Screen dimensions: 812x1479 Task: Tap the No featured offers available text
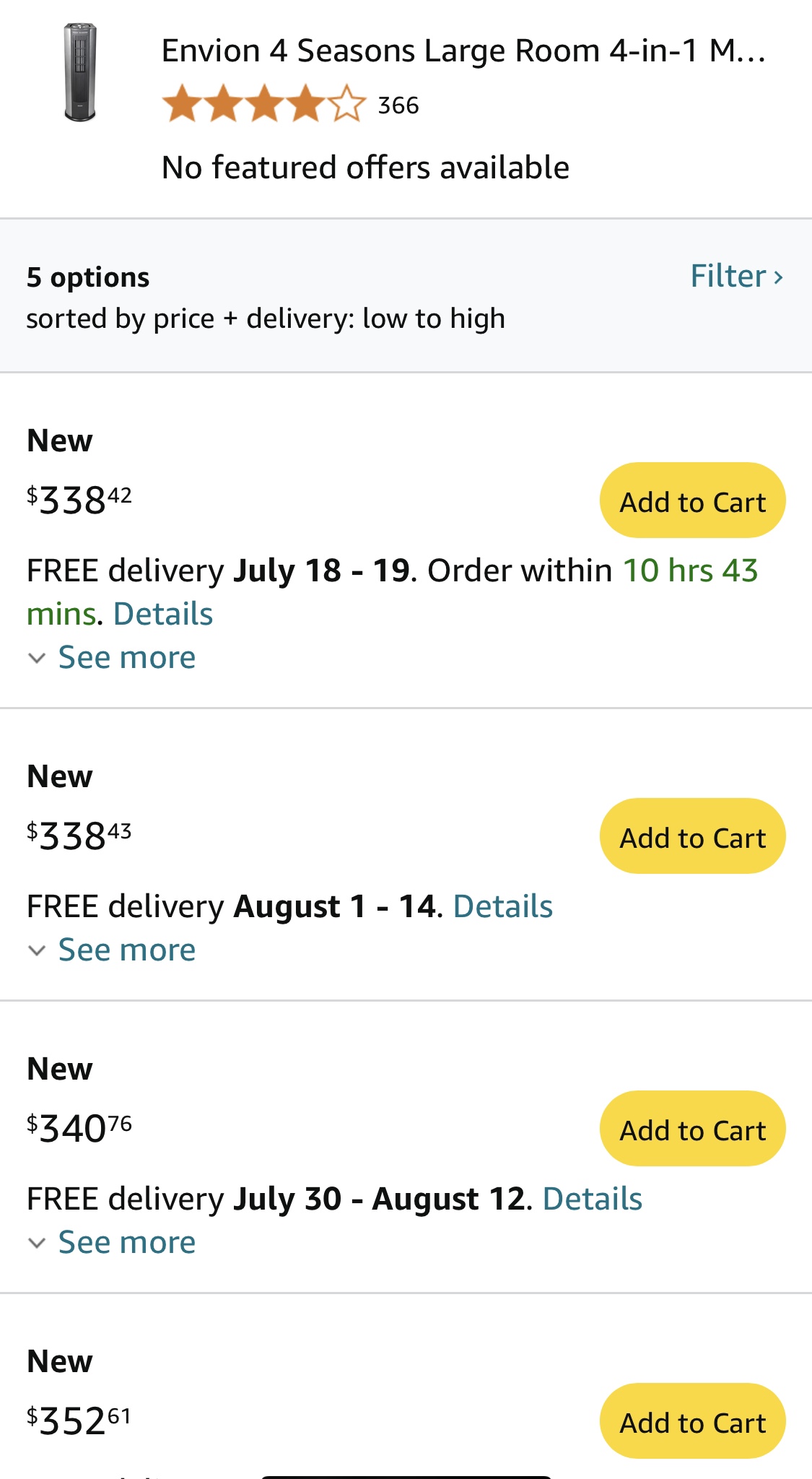365,168
